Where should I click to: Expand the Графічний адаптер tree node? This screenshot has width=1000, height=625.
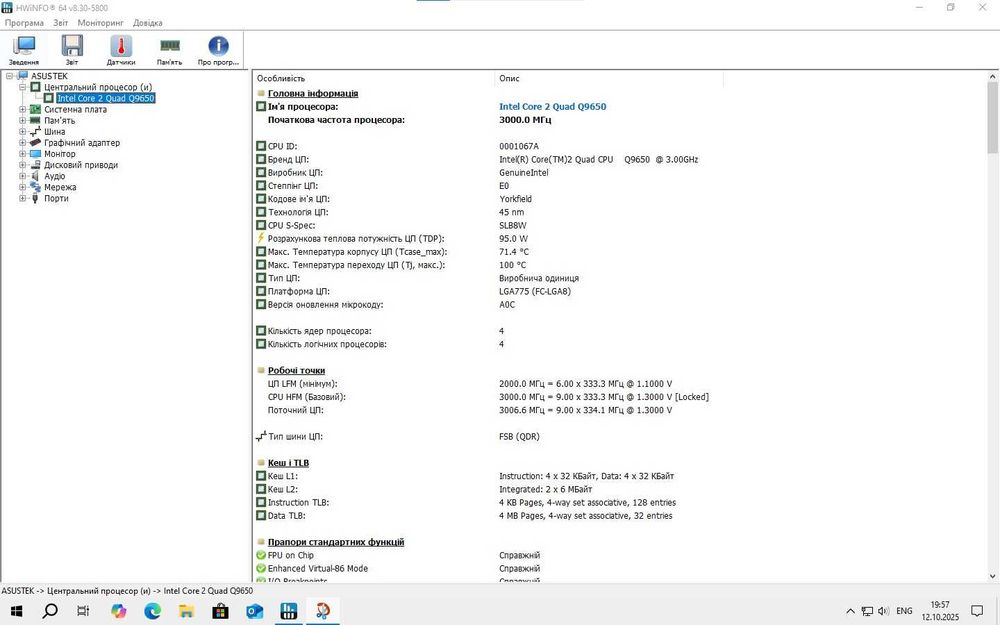[x=22, y=143]
